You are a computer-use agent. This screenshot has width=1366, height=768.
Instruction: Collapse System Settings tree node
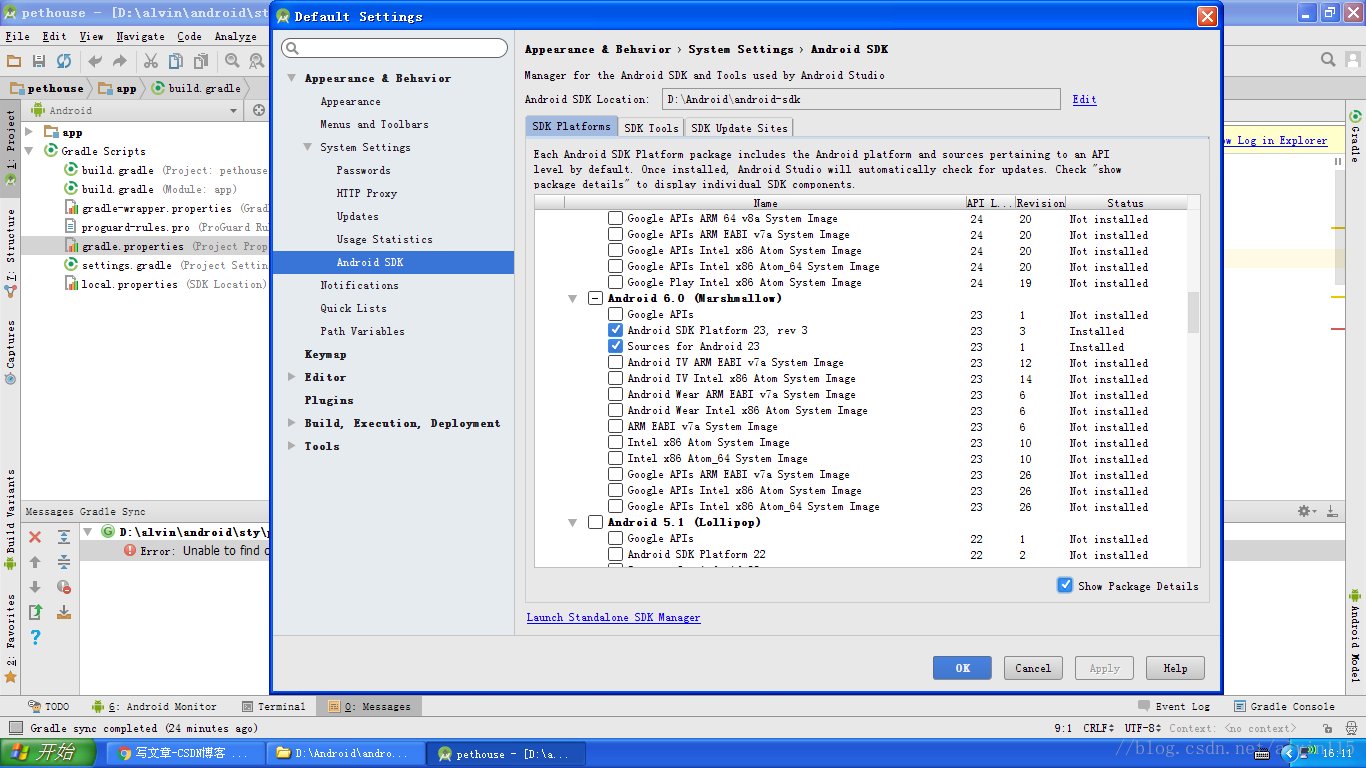308,147
